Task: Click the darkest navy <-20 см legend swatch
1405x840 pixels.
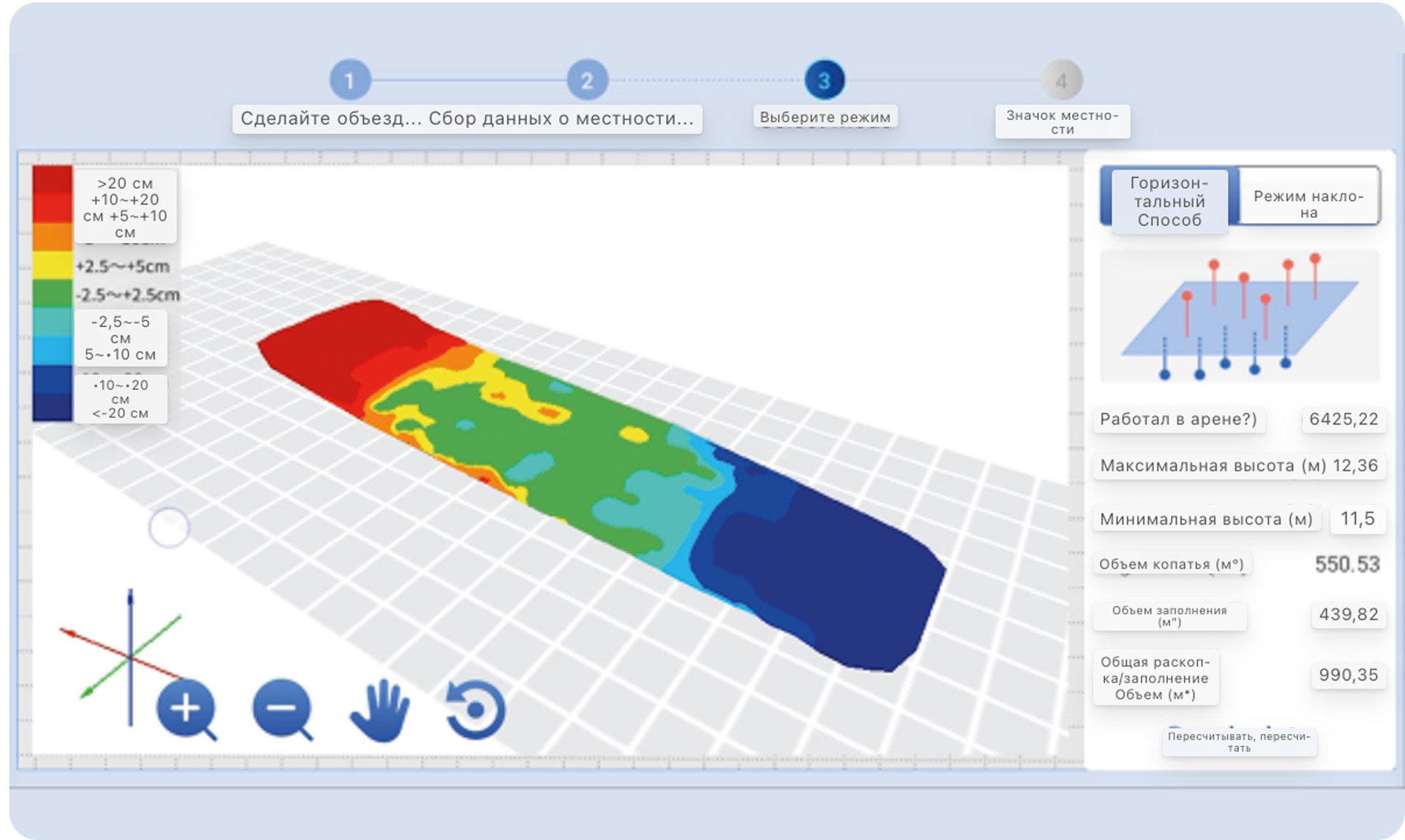Action: tap(53, 408)
